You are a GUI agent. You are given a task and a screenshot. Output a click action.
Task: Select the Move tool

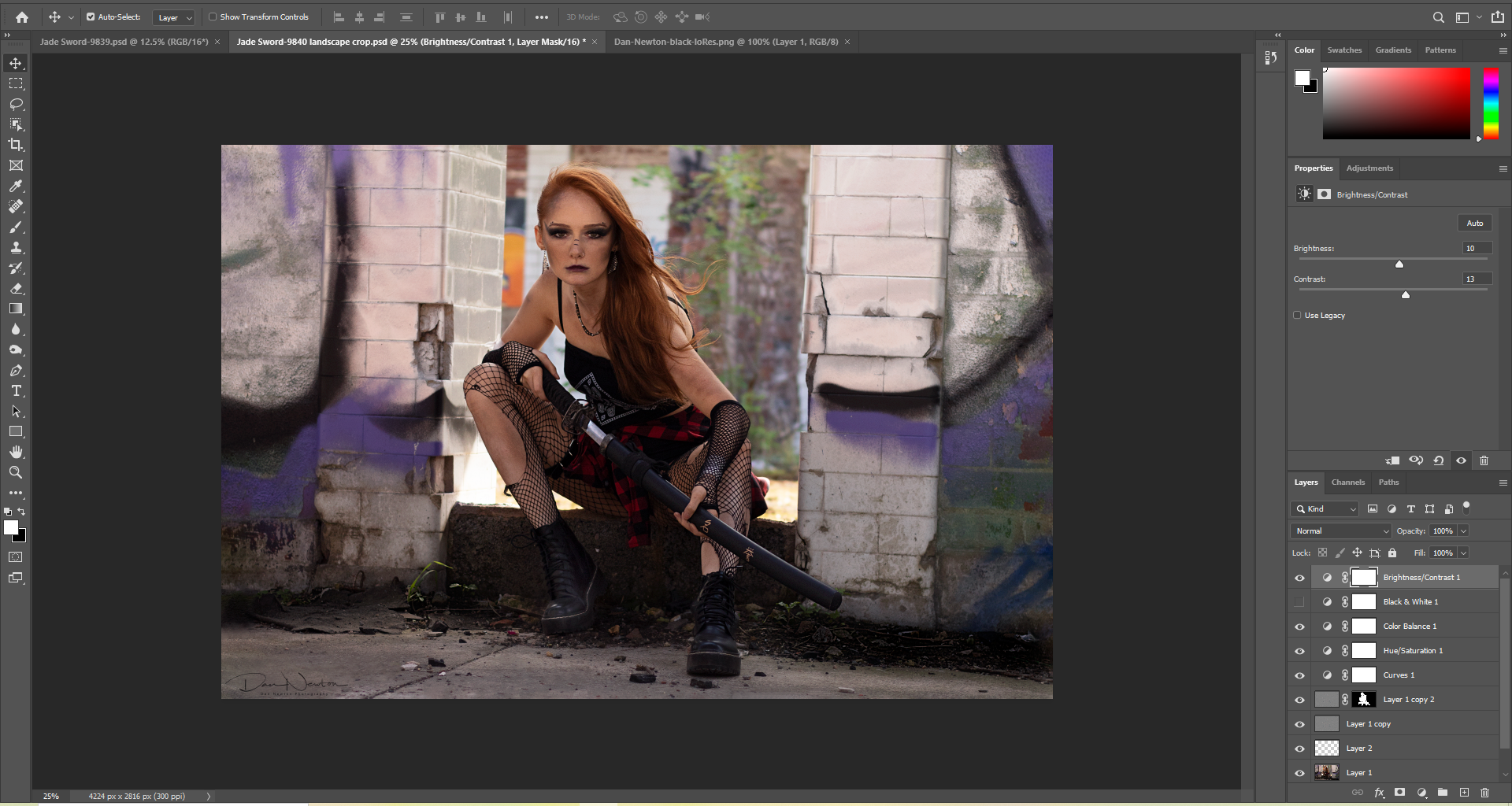tap(16, 63)
